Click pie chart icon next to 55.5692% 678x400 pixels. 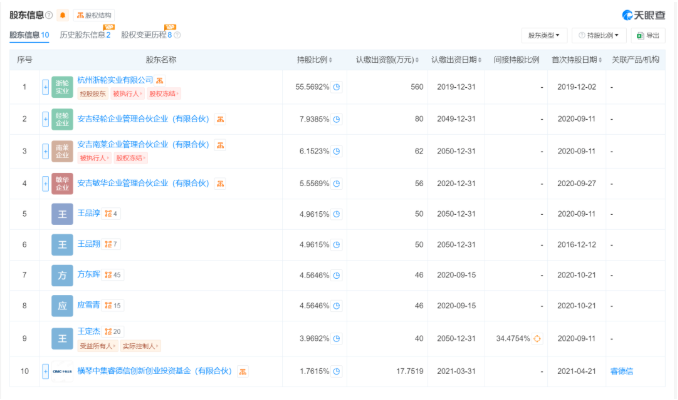click(x=336, y=87)
